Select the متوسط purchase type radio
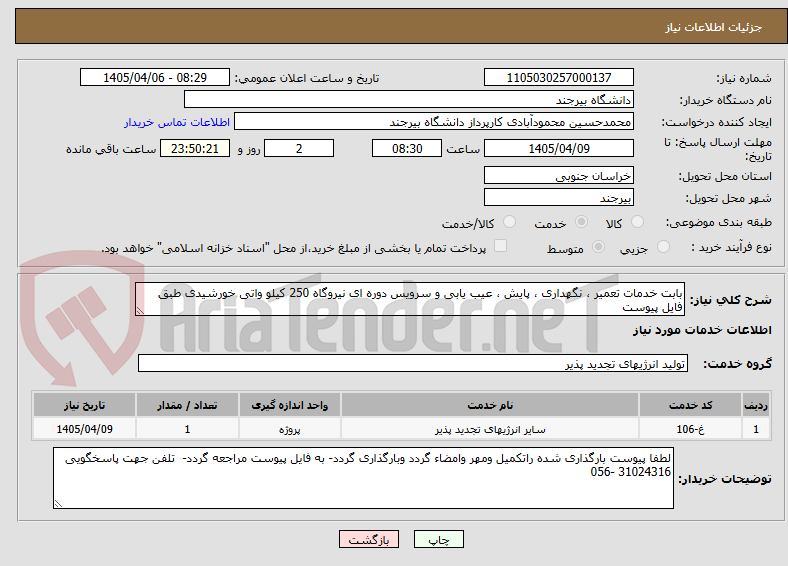Image resolution: width=788 pixels, height=566 pixels. [599, 246]
